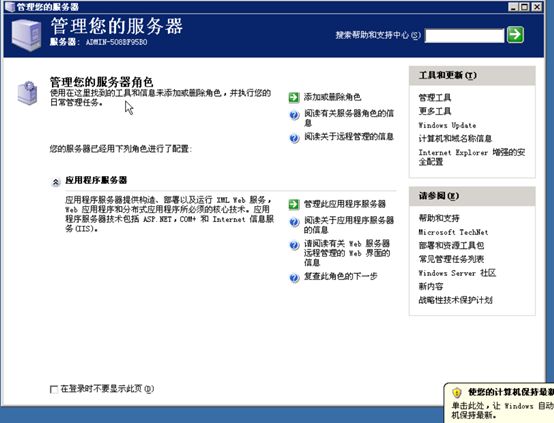Maximize the 管理您的服务器 window
The width and height of the screenshot is (554, 423).
(525, 7)
